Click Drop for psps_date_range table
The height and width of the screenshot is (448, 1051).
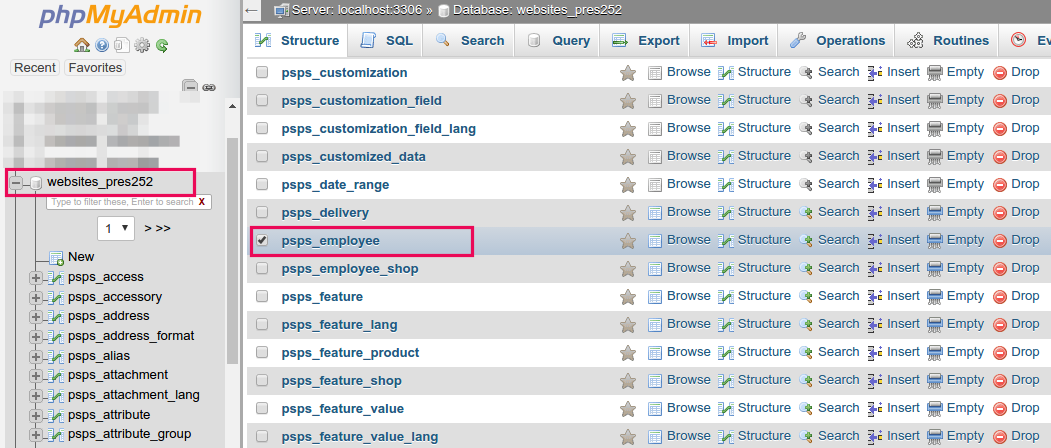(x=1016, y=184)
